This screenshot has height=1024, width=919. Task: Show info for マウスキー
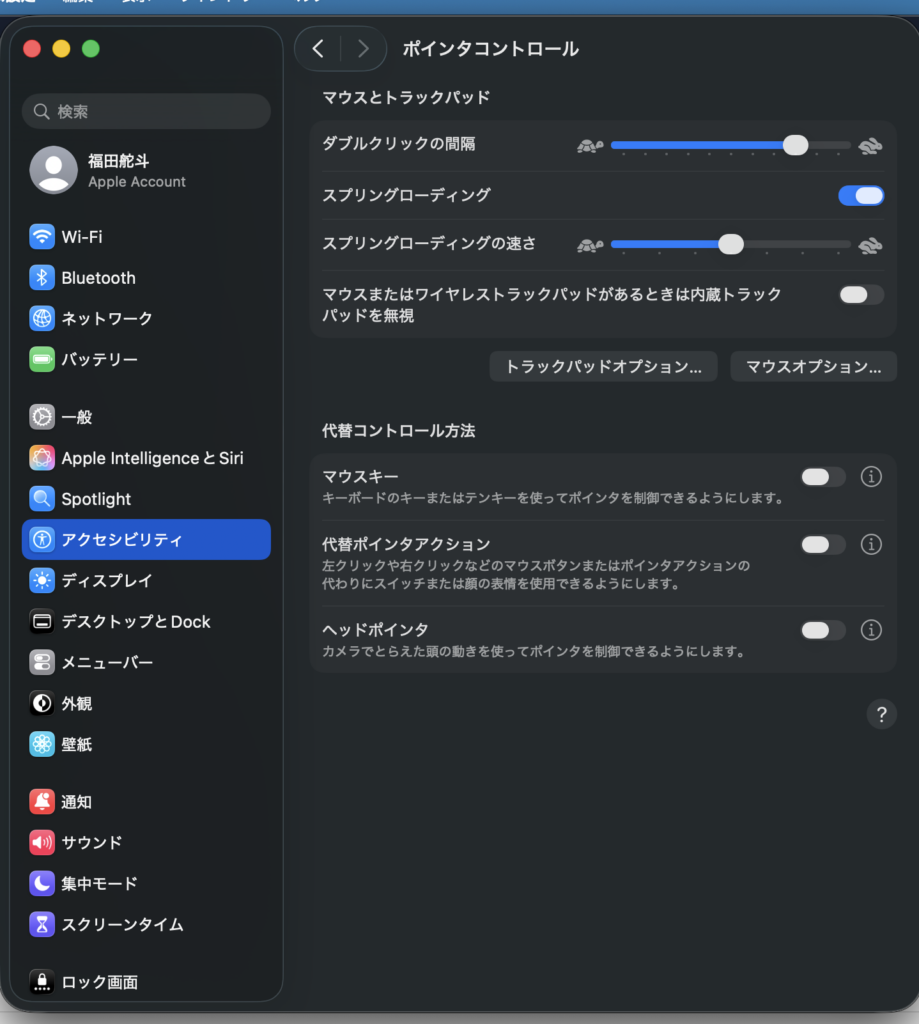[x=871, y=477]
